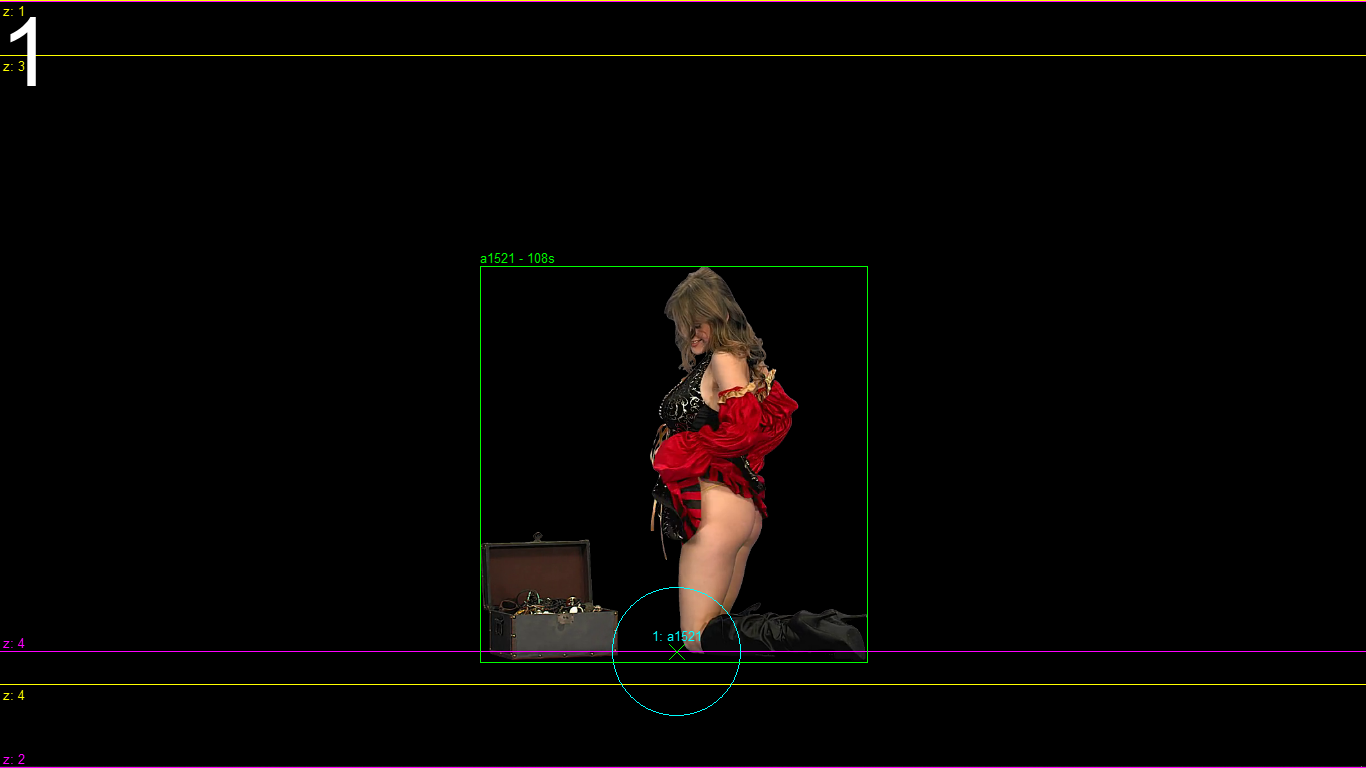1366x768 pixels.
Task: Click the magenta 'z: 4' label
Action: 14,643
